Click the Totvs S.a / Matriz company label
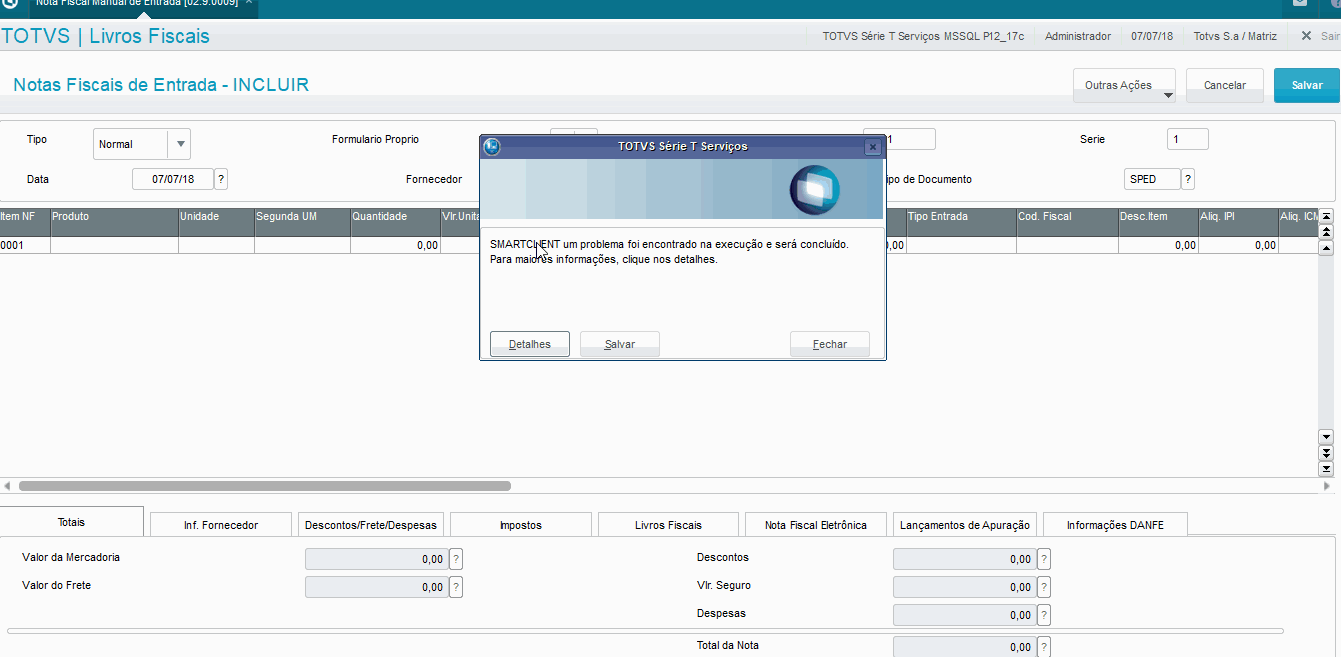This screenshot has height=657, width=1341. [1235, 36]
